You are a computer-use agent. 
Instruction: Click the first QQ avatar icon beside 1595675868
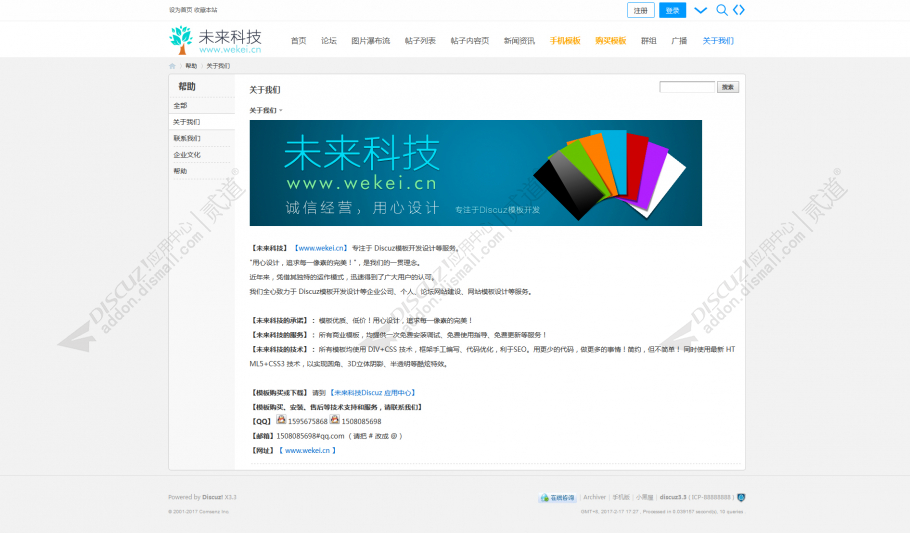(281, 419)
